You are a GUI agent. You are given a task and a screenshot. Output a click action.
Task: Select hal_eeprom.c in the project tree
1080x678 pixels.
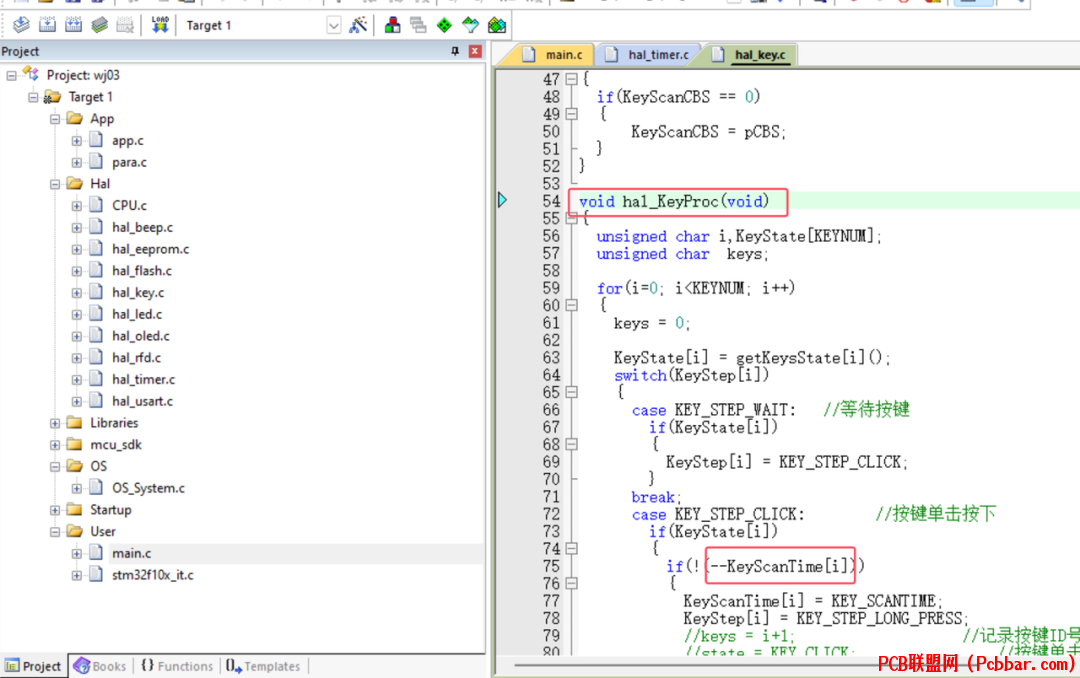pyautogui.click(x=151, y=249)
